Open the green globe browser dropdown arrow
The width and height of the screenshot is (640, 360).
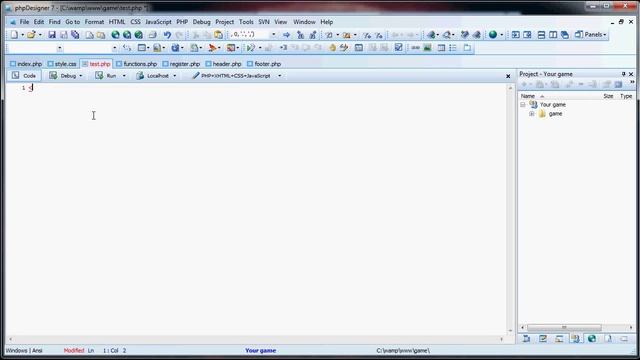pos(502,35)
